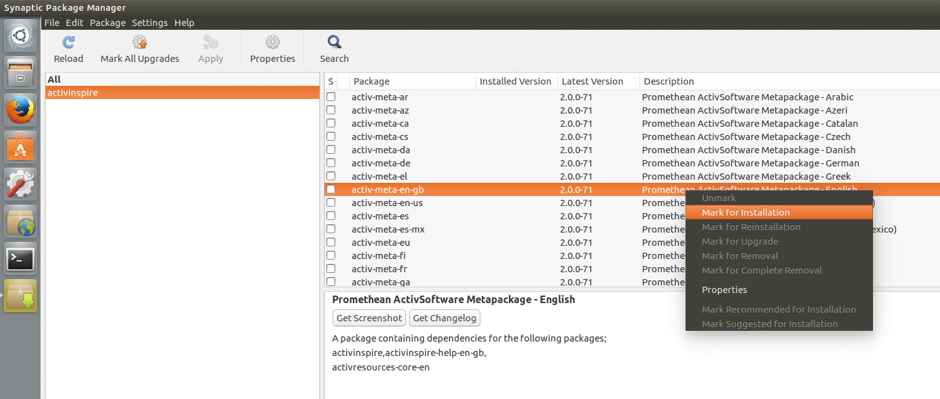Click the Greek metapackage description
This screenshot has height=399, width=940.
[746, 176]
